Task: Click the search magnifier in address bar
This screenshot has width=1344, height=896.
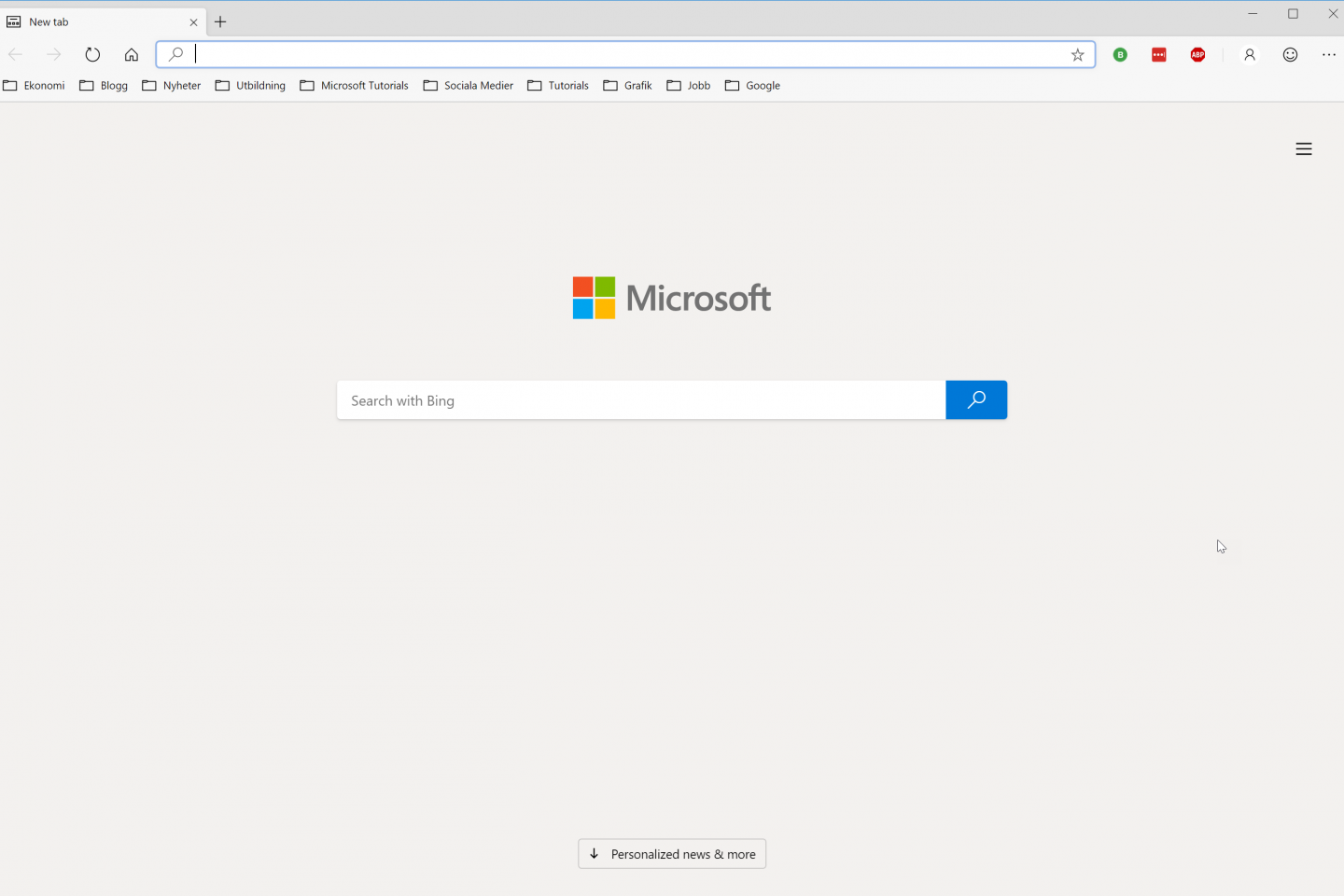Action: [x=175, y=54]
